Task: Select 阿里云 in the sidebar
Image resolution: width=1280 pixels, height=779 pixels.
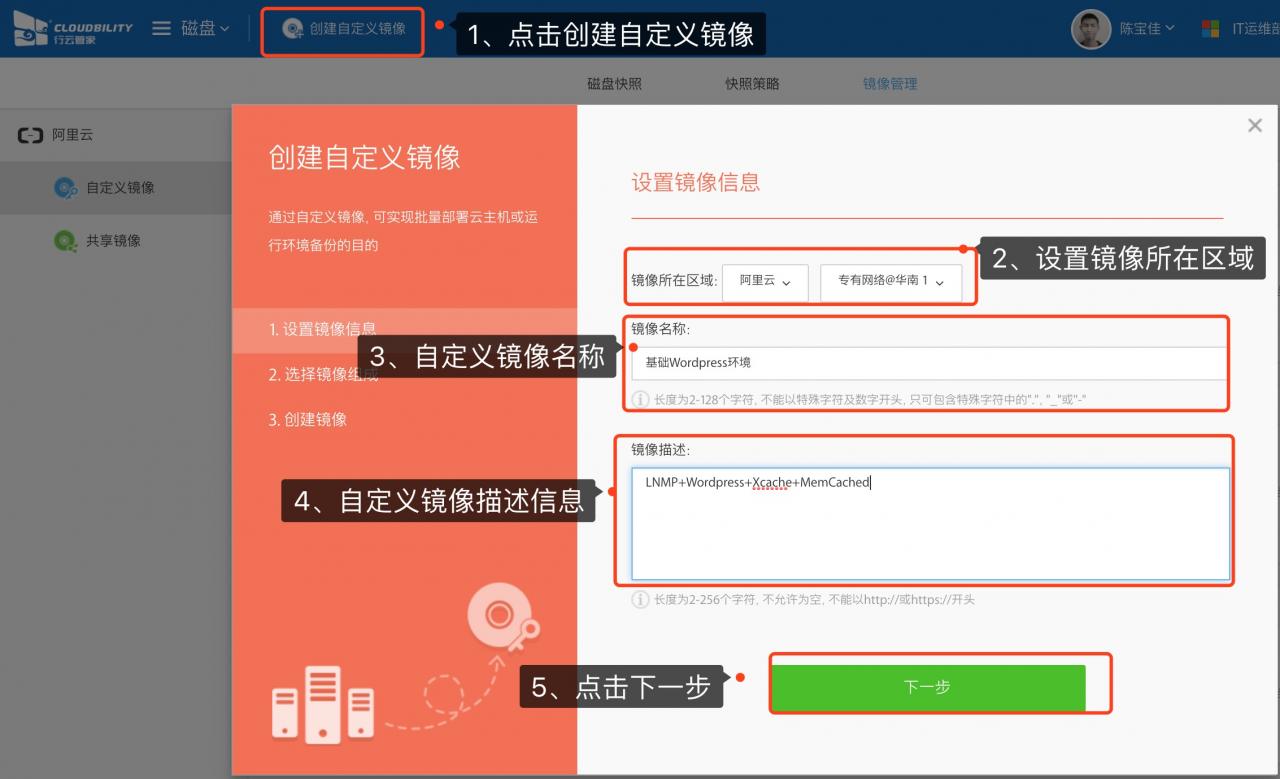Action: (x=73, y=135)
